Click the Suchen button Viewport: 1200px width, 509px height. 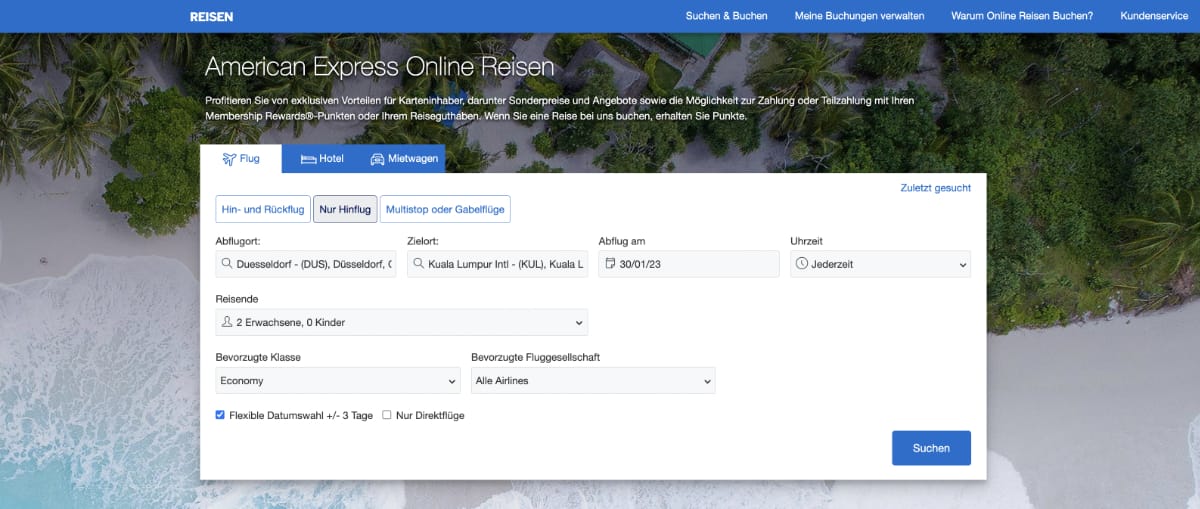click(x=931, y=448)
